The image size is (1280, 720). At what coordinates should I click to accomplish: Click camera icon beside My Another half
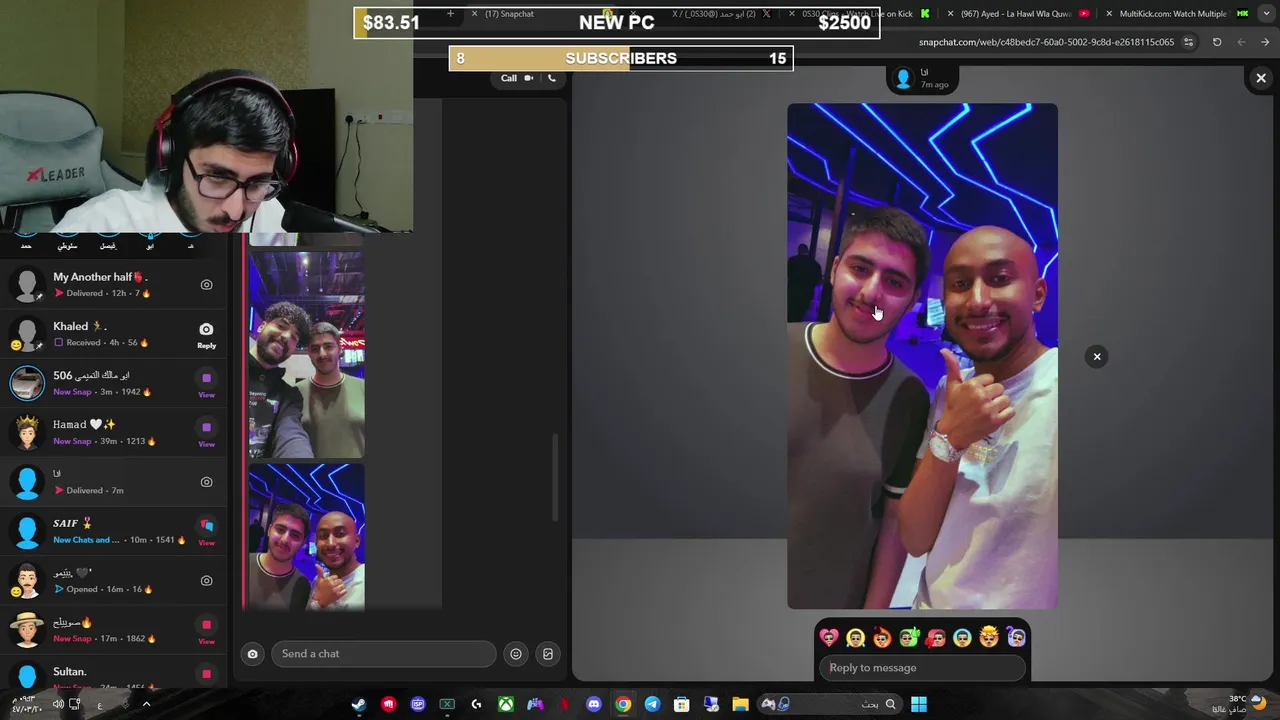tap(206, 285)
